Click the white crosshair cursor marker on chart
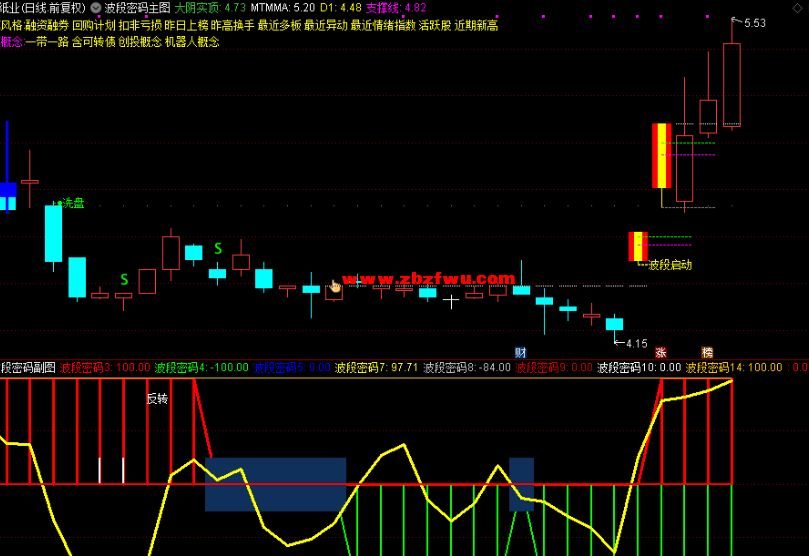809x556 pixels. click(451, 301)
